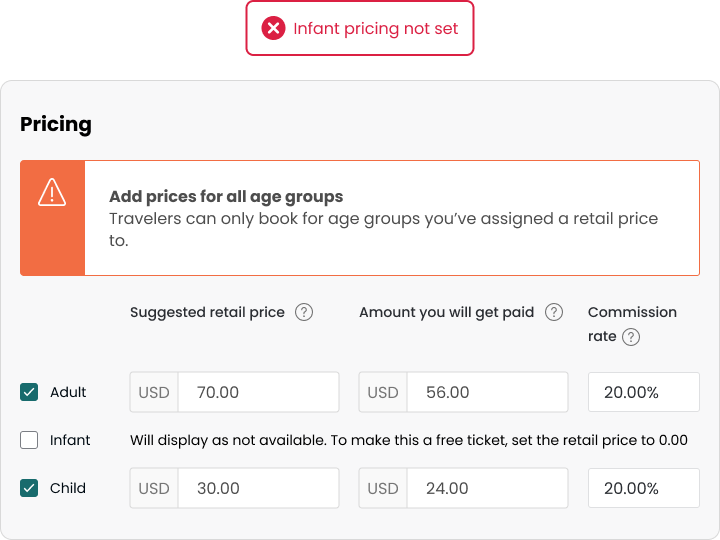The height and width of the screenshot is (540, 720).
Task: Open the Amount you will get paid help icon
Action: (554, 312)
